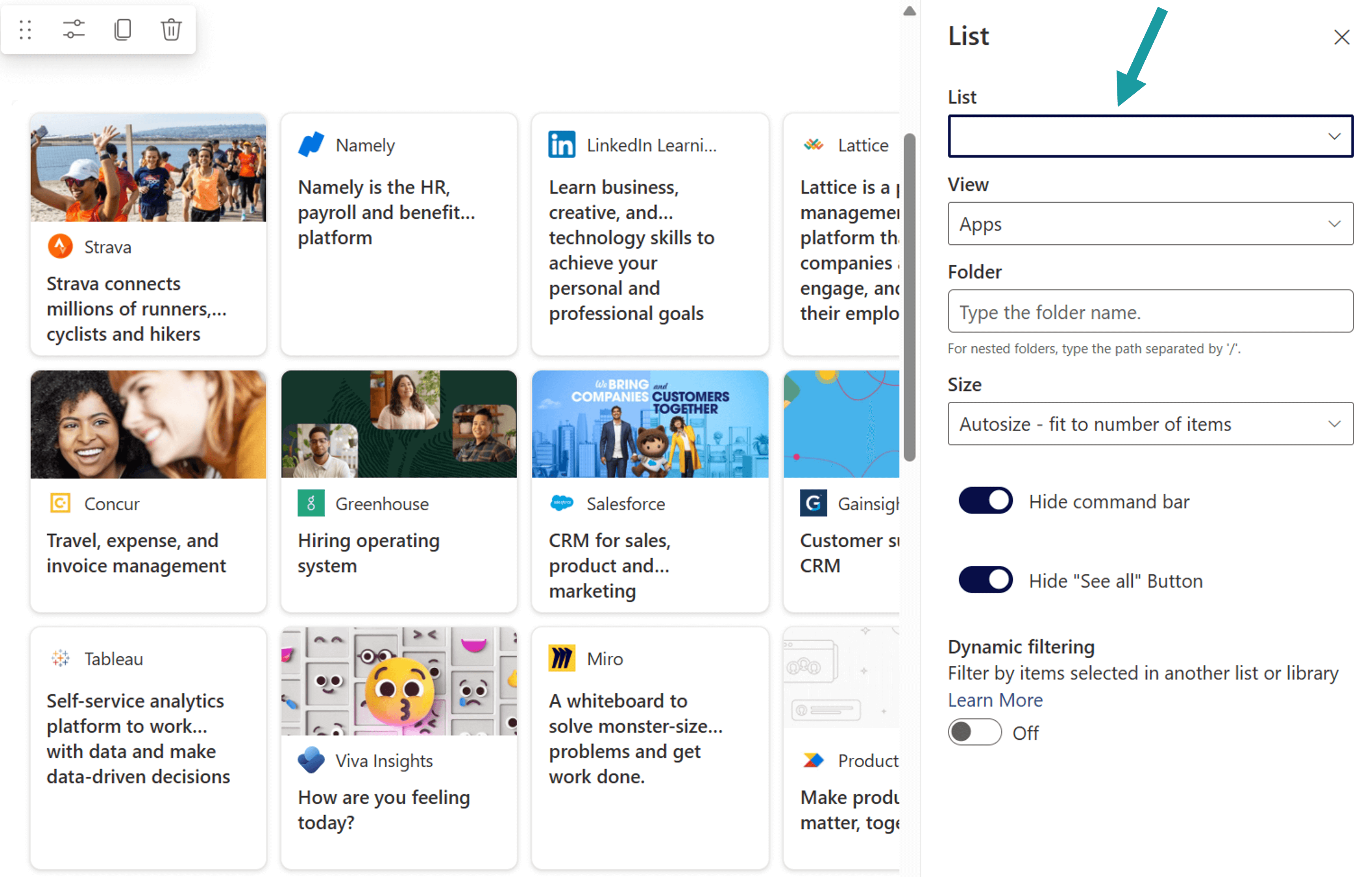Screen dimensions: 1372x877
Task: Open the Size dropdown set to Autosize
Action: tap(1150, 424)
